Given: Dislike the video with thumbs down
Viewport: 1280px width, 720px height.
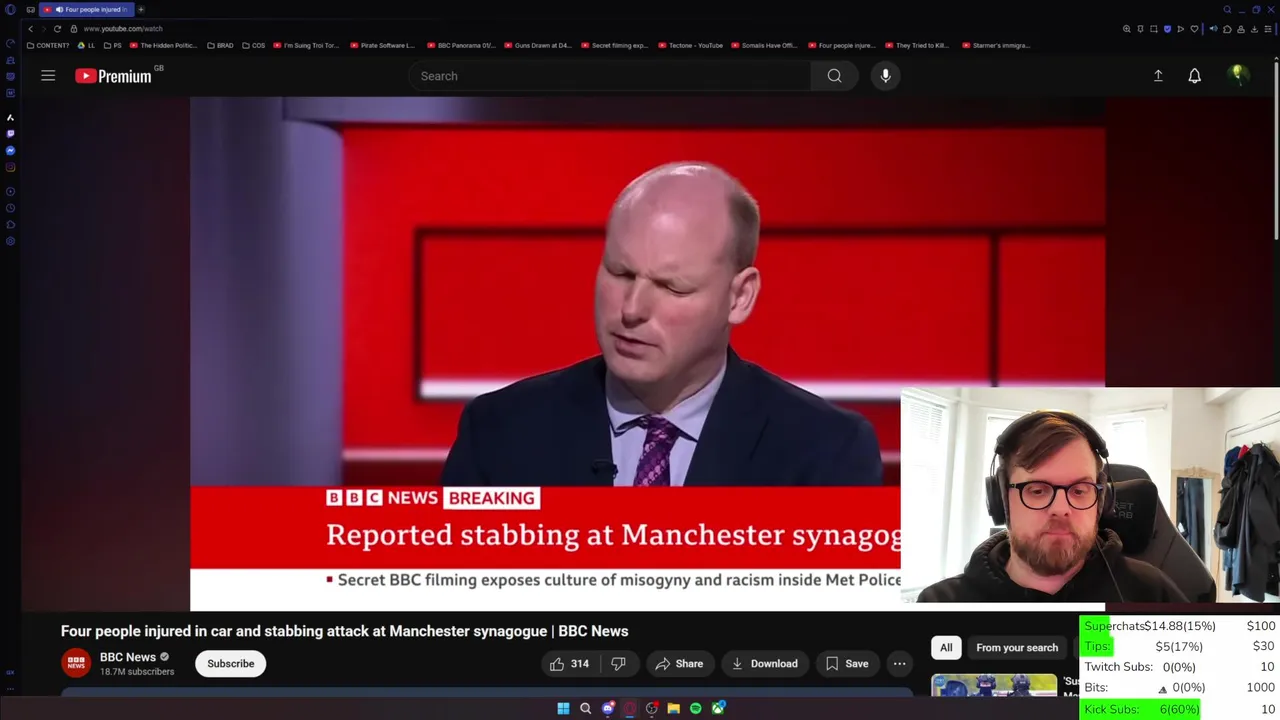Looking at the screenshot, I should click(x=619, y=664).
